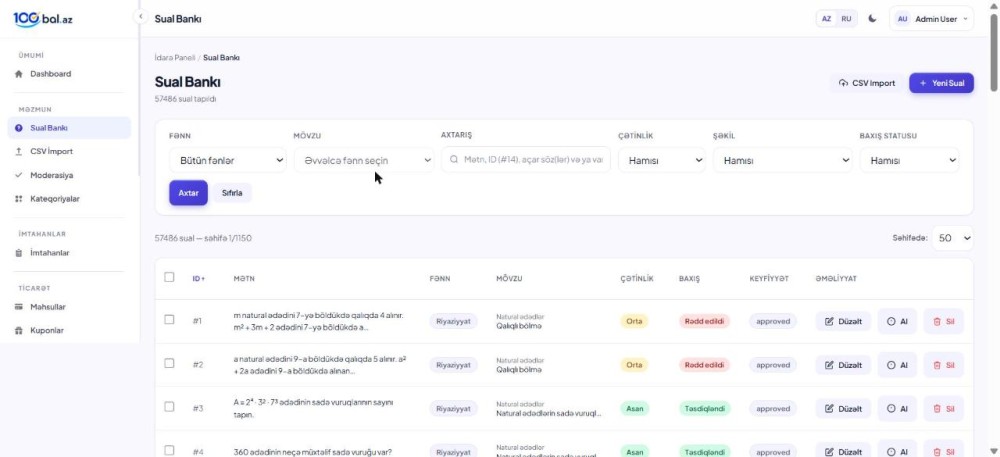Open İmtahanlar from the sidebar
The image size is (1000, 457).
tap(70, 253)
